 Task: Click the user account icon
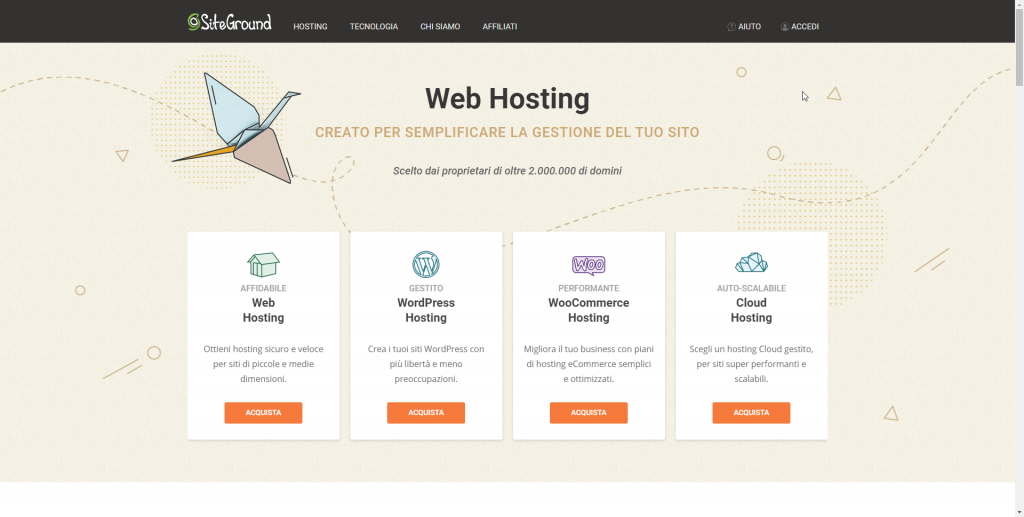785,27
